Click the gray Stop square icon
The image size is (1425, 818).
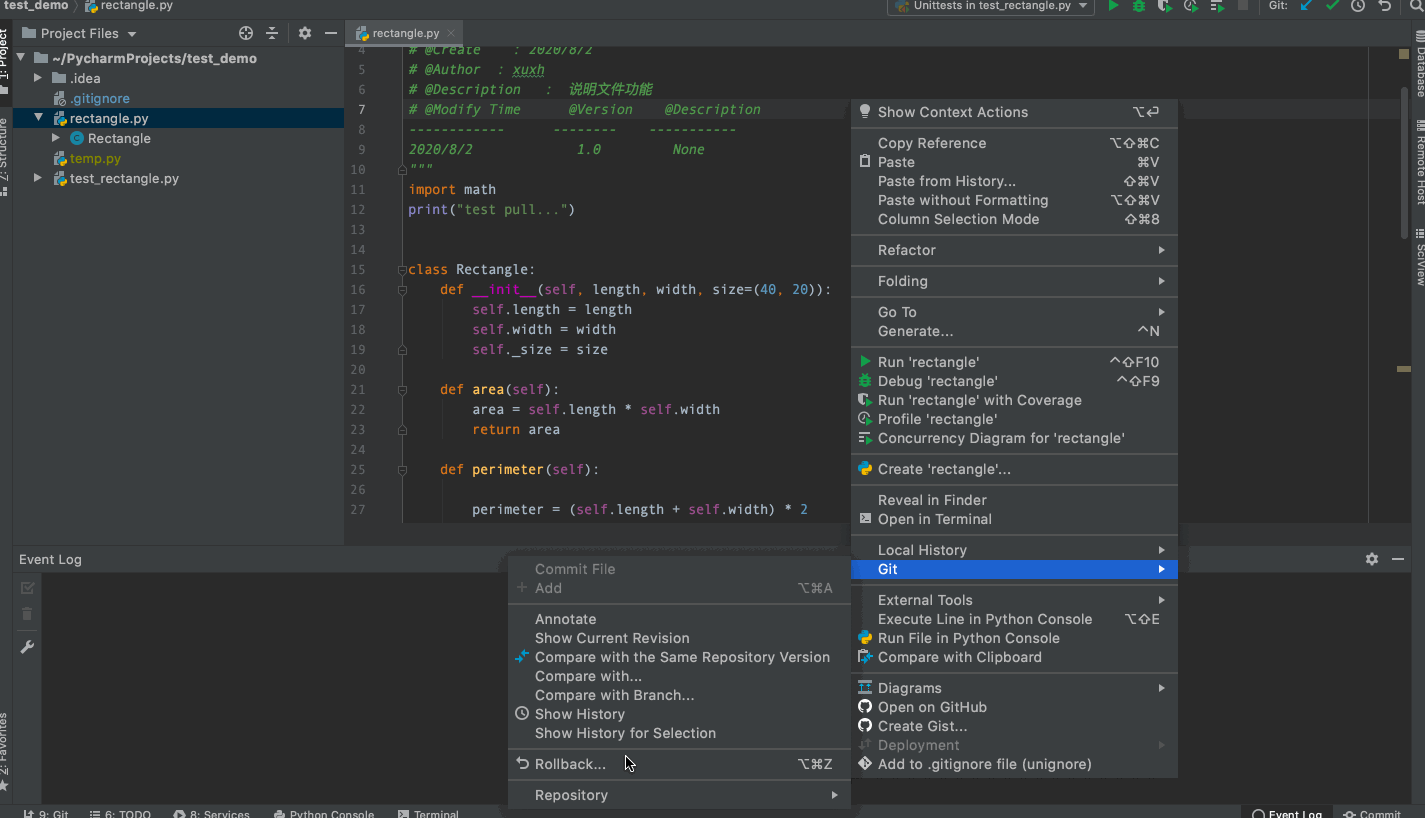[x=1243, y=6]
